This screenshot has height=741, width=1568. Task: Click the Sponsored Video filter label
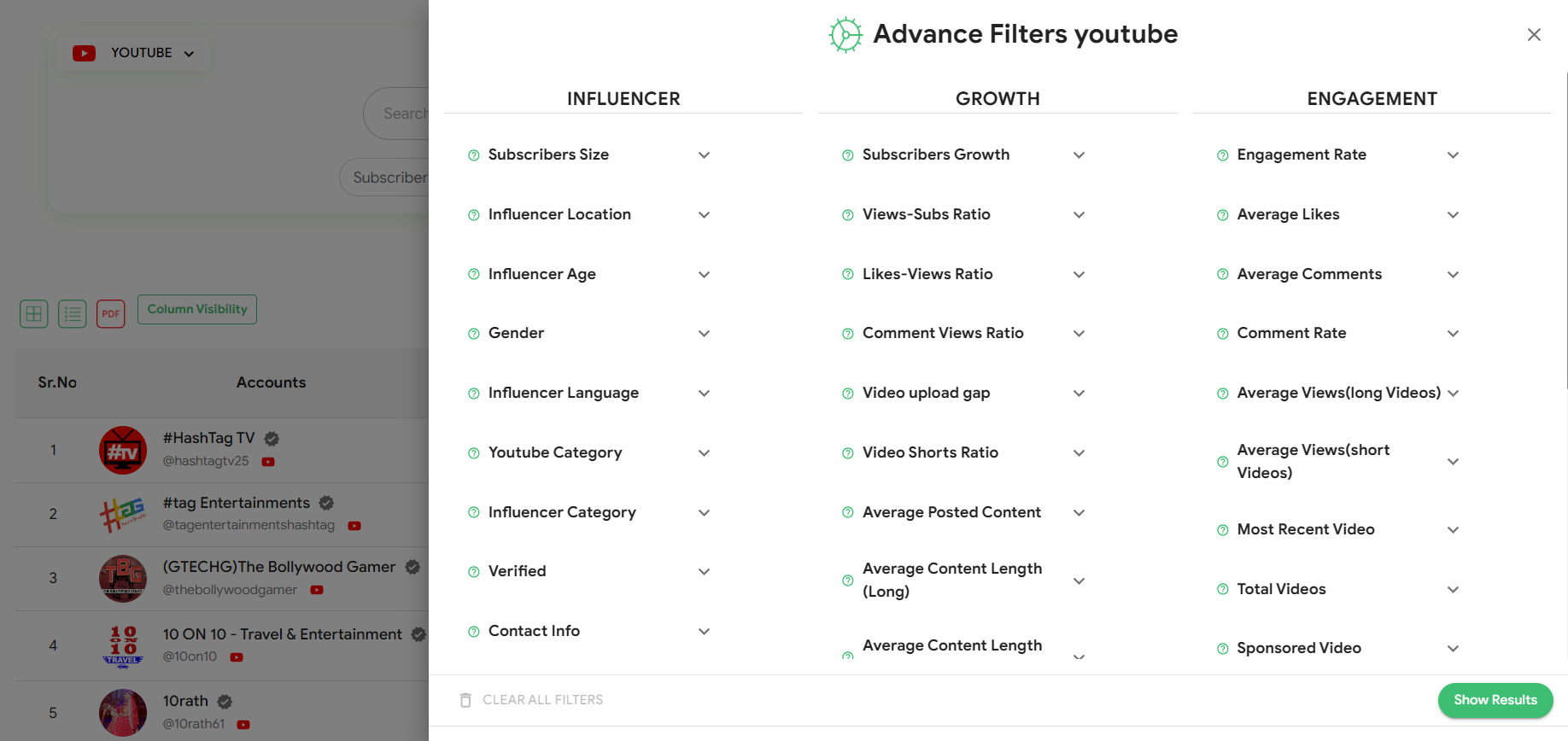(x=1299, y=648)
